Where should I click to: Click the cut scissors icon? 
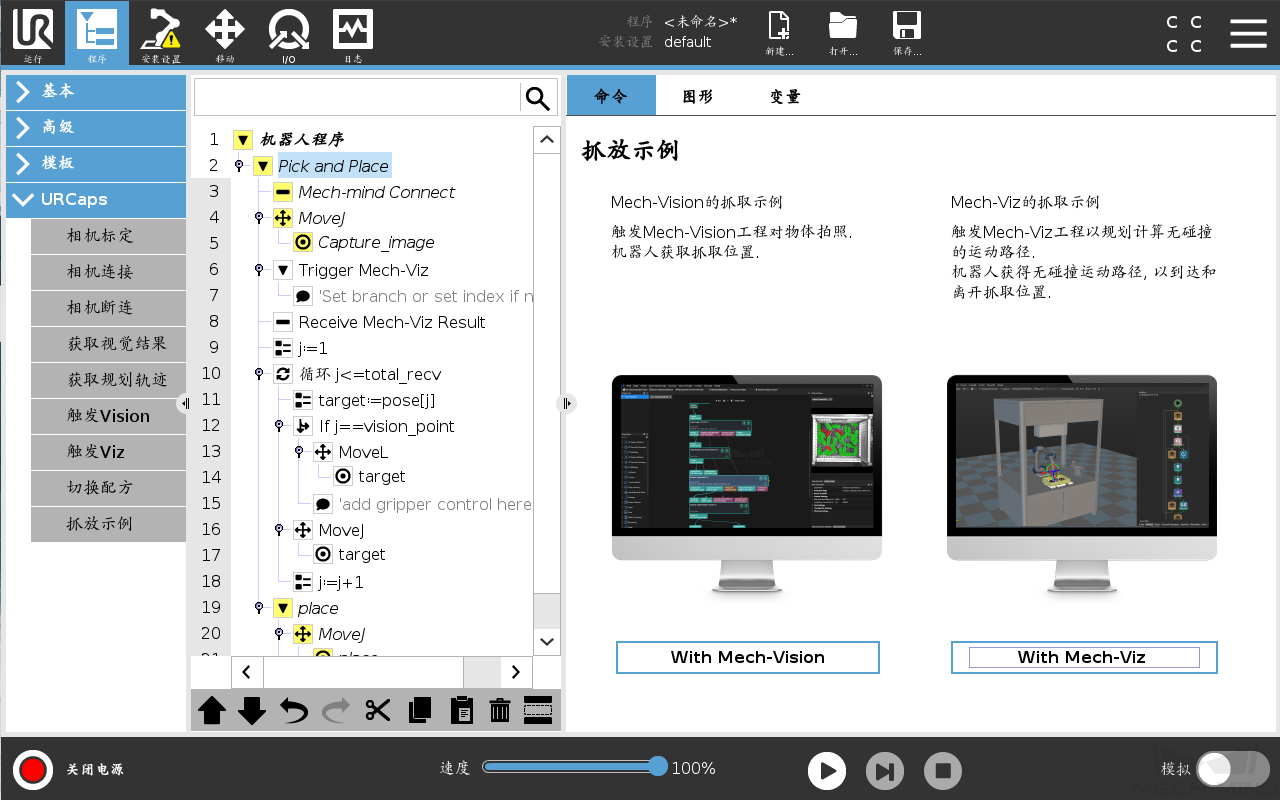tap(378, 711)
